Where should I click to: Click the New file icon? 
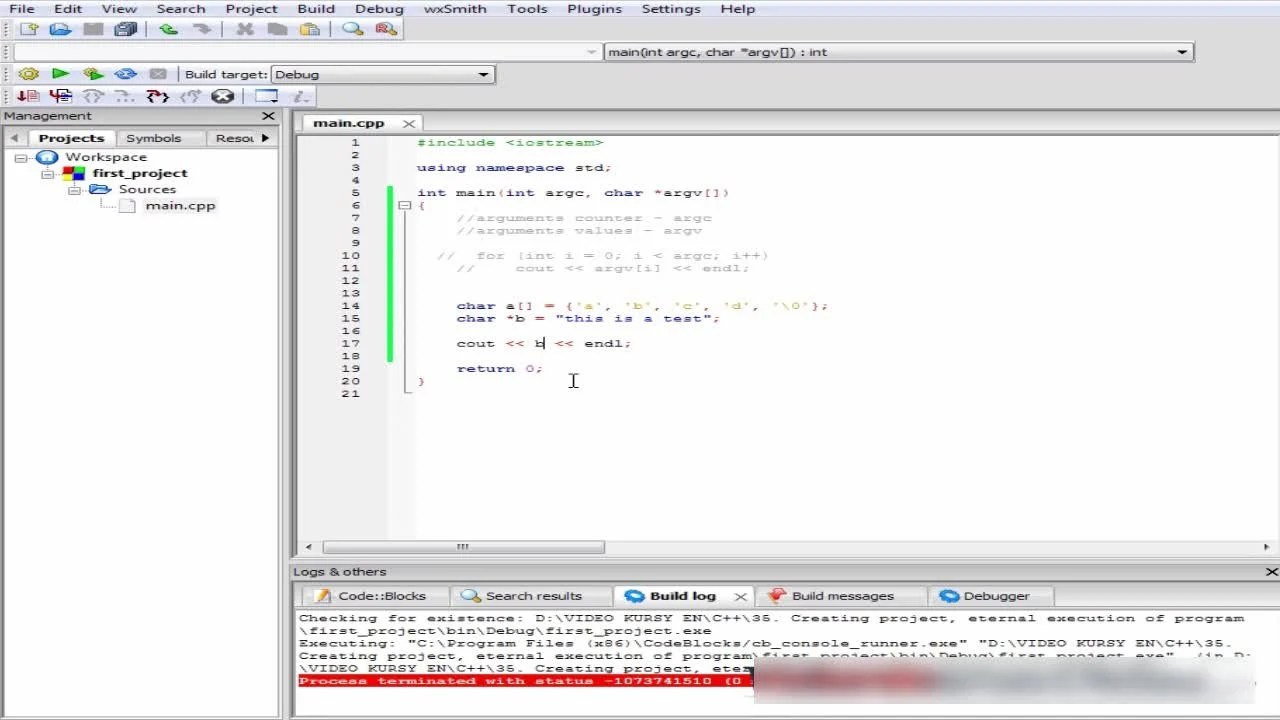[29, 29]
